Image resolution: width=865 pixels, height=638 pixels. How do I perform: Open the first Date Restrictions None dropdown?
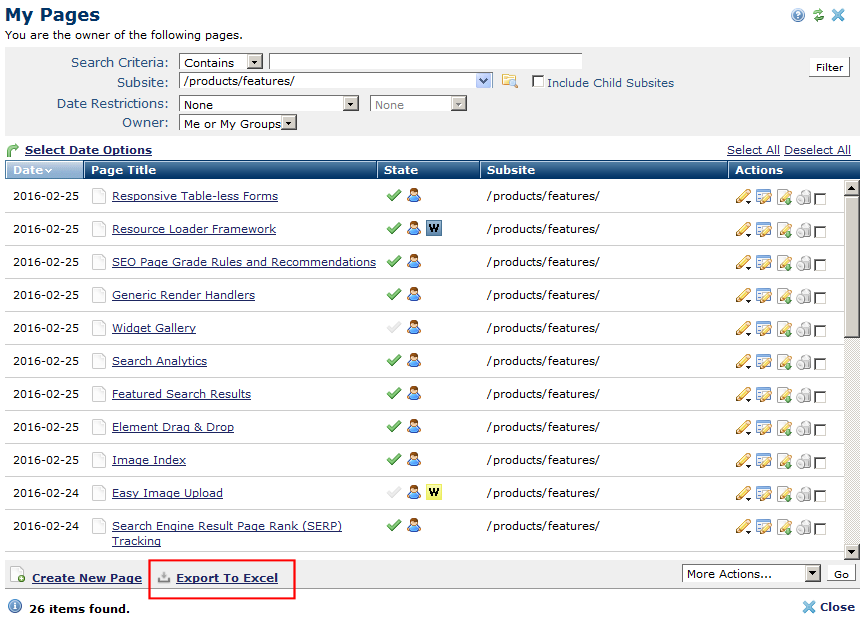pyautogui.click(x=269, y=104)
